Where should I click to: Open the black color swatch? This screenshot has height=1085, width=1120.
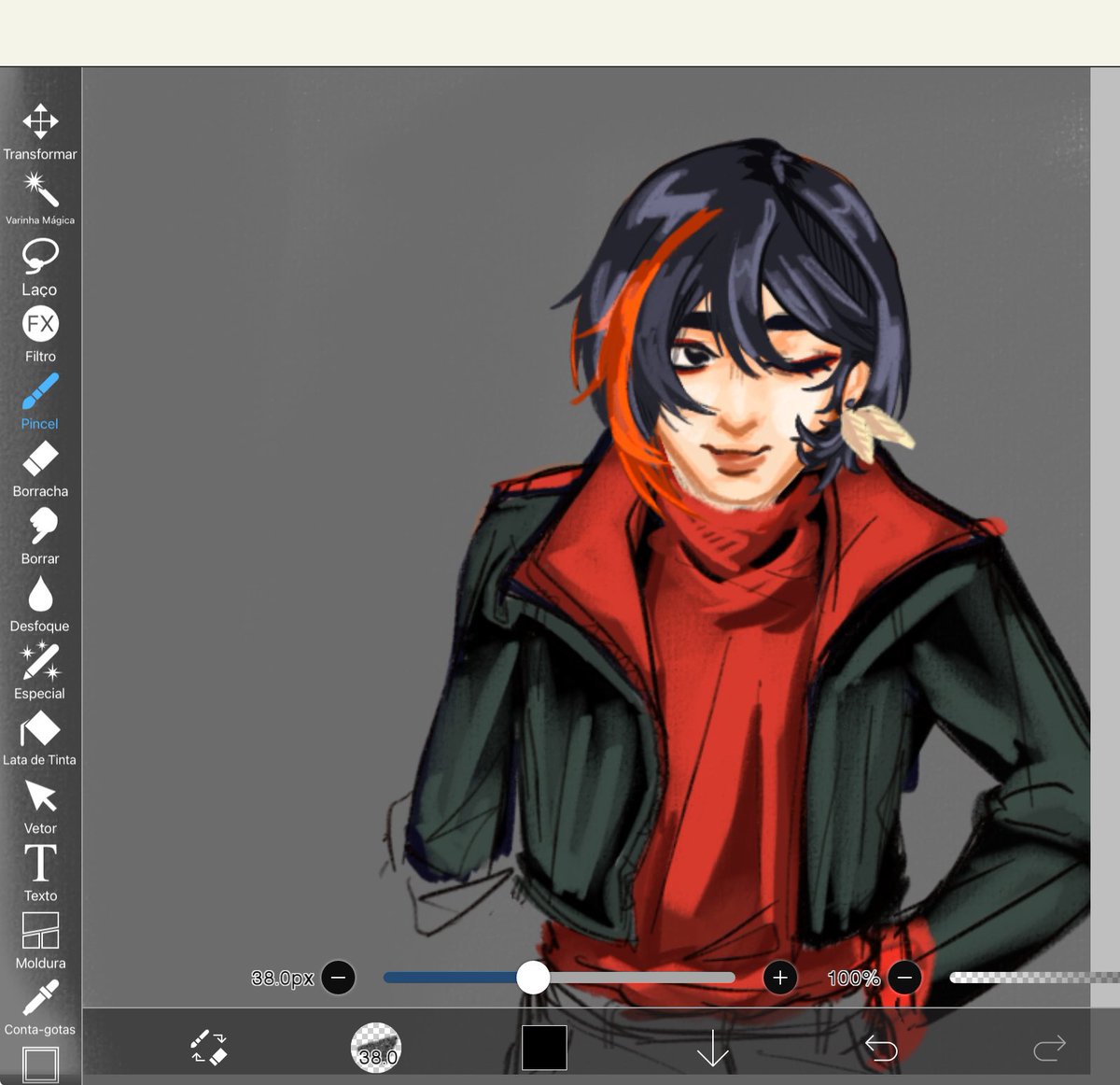coord(544,1047)
